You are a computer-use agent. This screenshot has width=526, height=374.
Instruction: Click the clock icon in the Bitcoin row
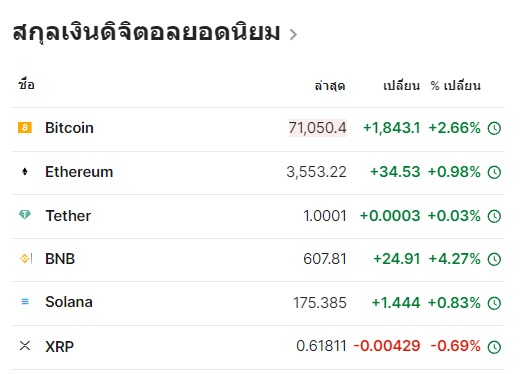click(494, 128)
